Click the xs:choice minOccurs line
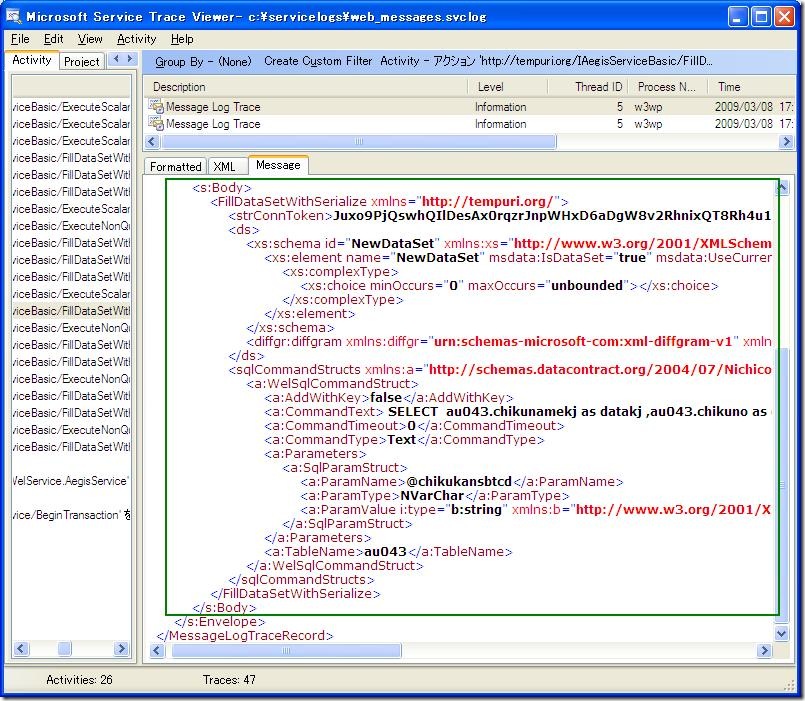This screenshot has width=805, height=701. coord(509,286)
